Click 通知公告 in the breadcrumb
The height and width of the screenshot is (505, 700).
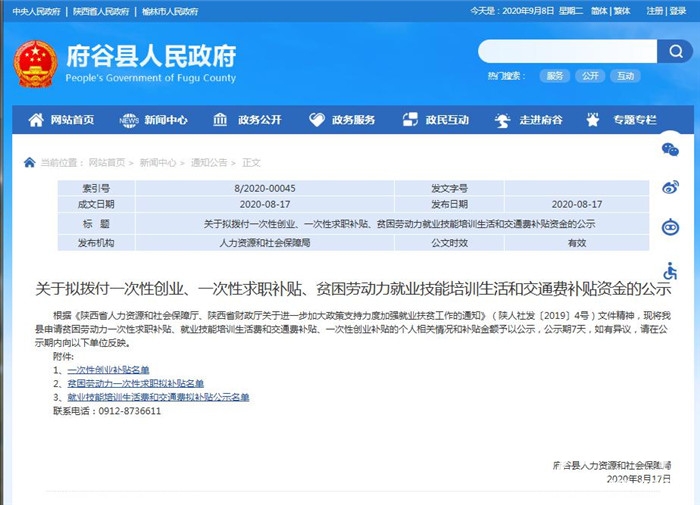coord(208,162)
